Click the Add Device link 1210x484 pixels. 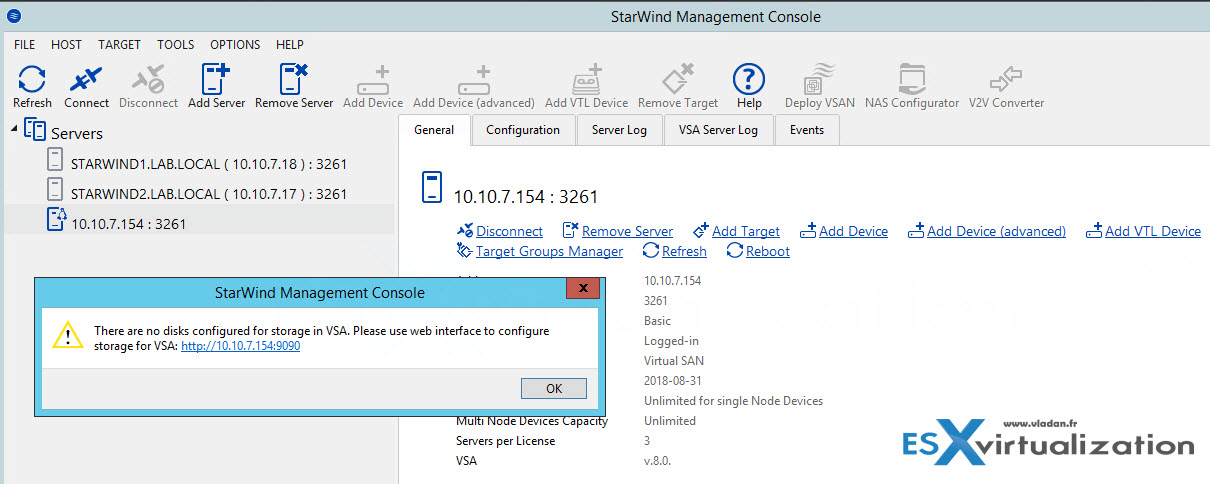(853, 231)
